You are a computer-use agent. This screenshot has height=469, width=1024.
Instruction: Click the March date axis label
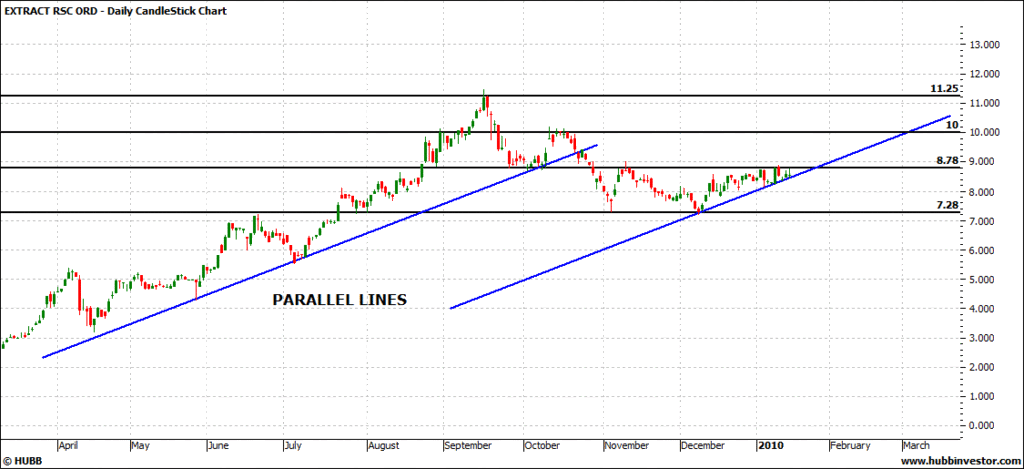pyautogui.click(x=917, y=445)
